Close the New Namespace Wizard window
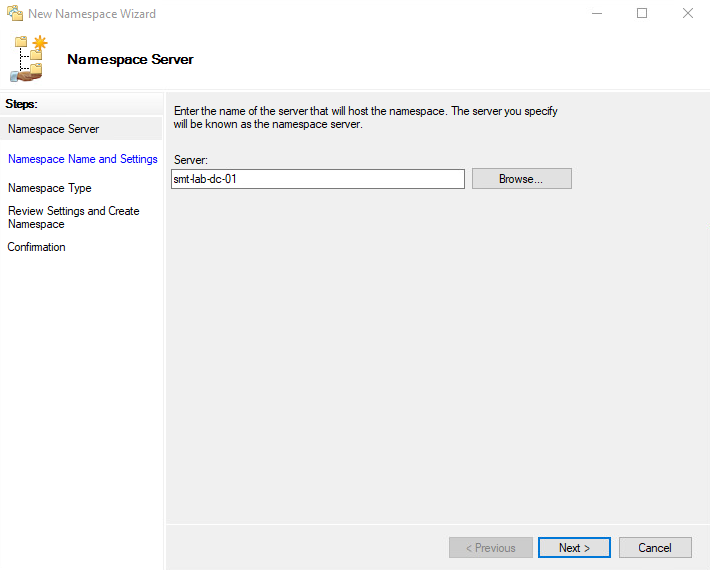This screenshot has width=710, height=570. [688, 14]
